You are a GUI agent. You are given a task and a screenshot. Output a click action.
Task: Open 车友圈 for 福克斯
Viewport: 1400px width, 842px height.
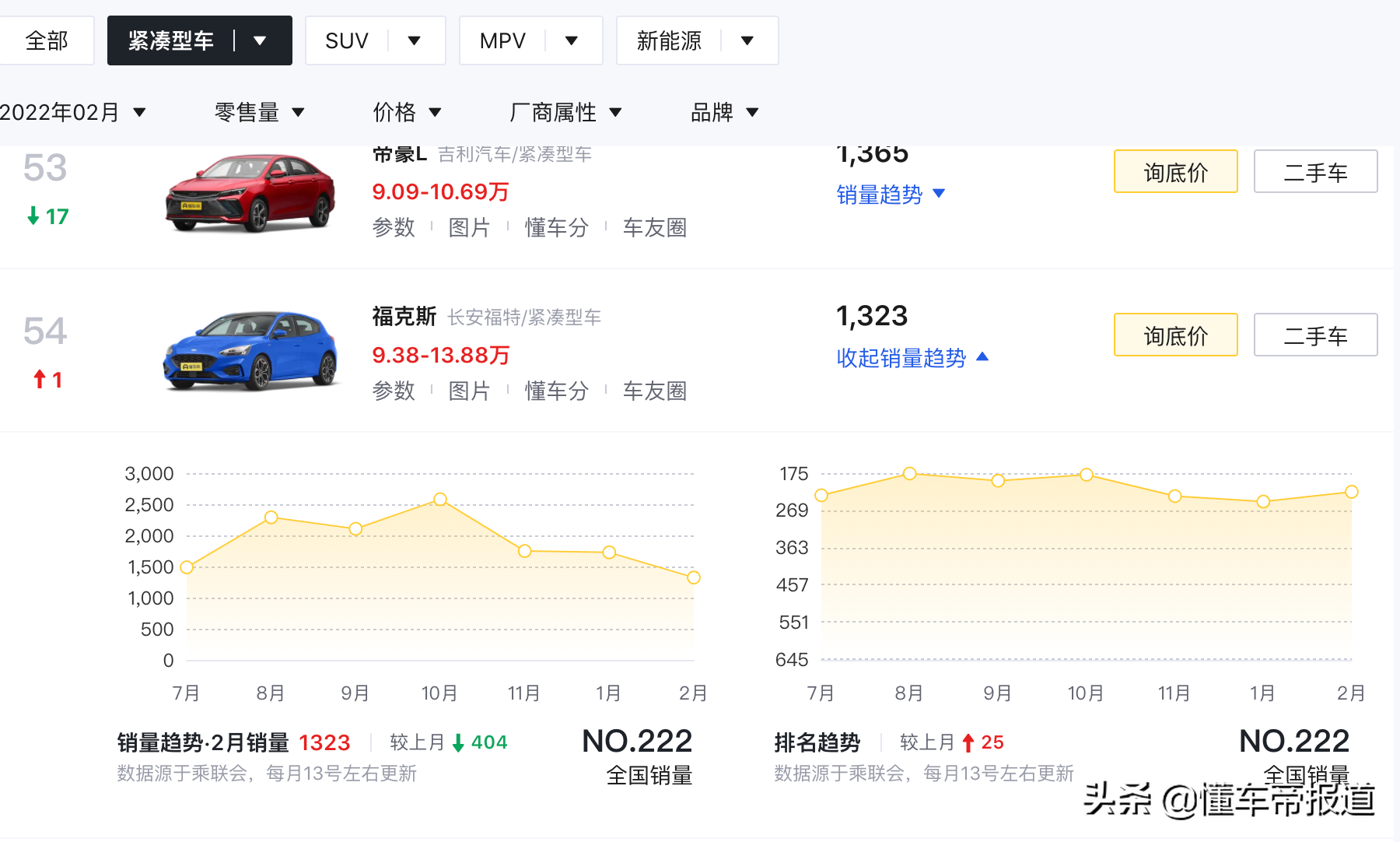point(655,391)
